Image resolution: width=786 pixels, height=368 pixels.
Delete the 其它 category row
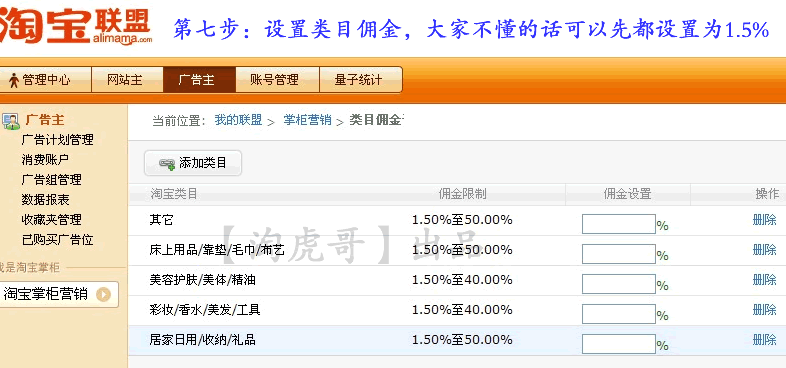point(764,220)
